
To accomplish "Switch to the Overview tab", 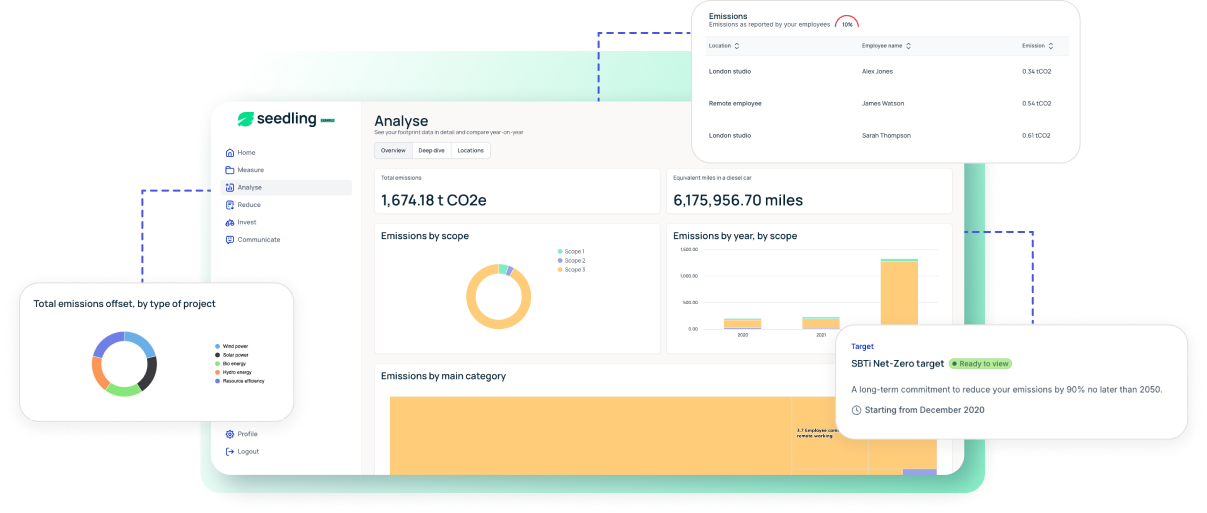I will point(393,151).
